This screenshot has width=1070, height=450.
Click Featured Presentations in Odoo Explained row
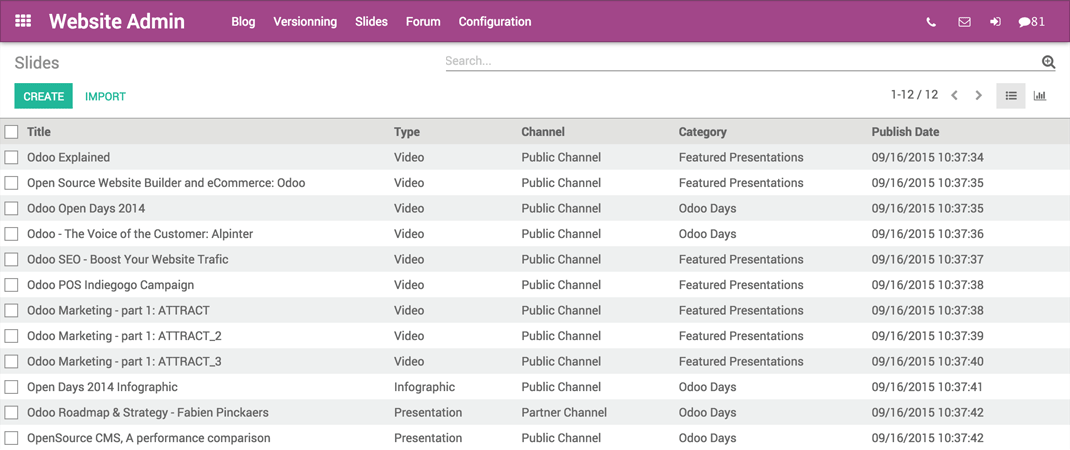point(741,158)
